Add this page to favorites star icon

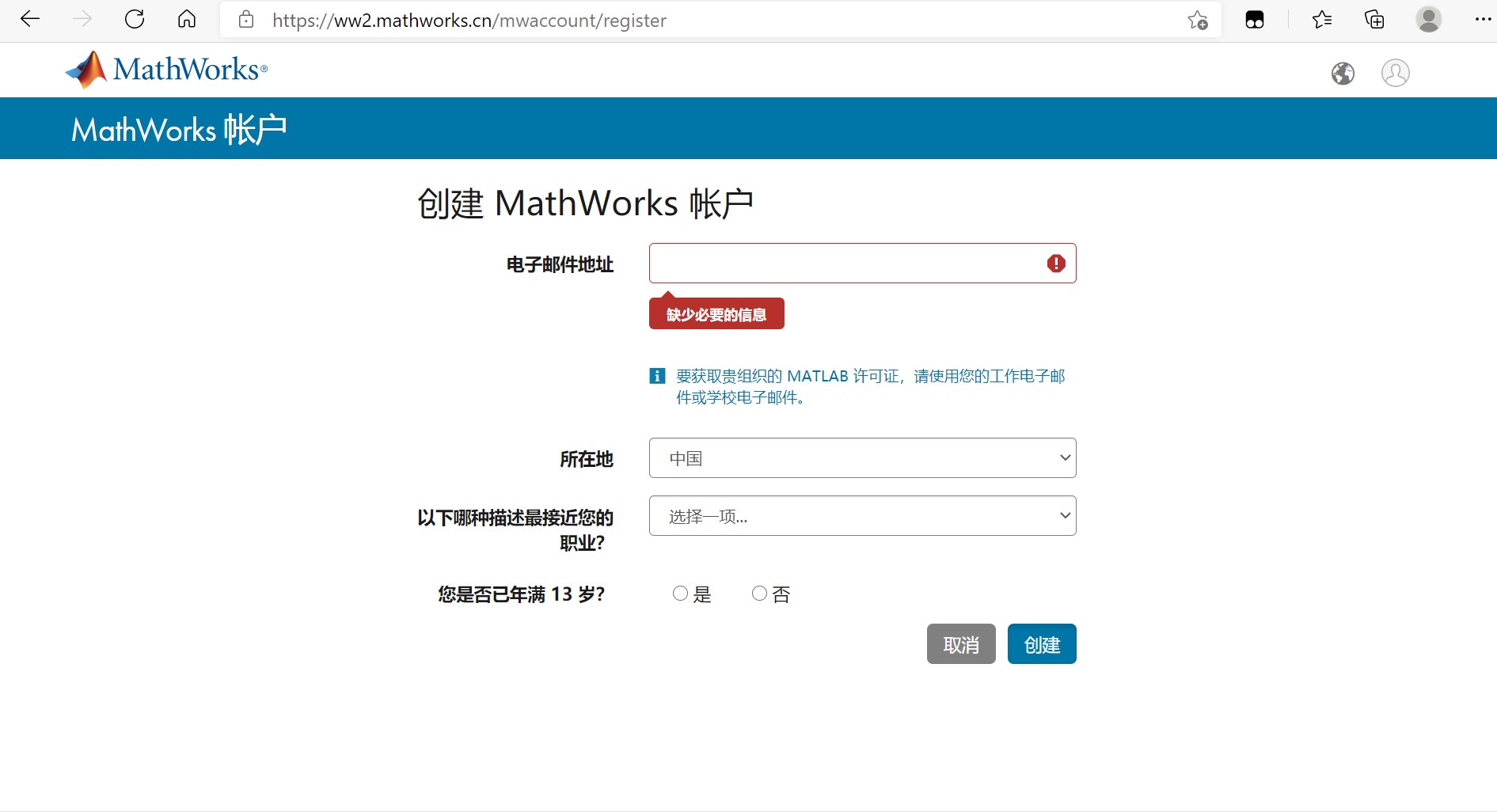(1198, 20)
